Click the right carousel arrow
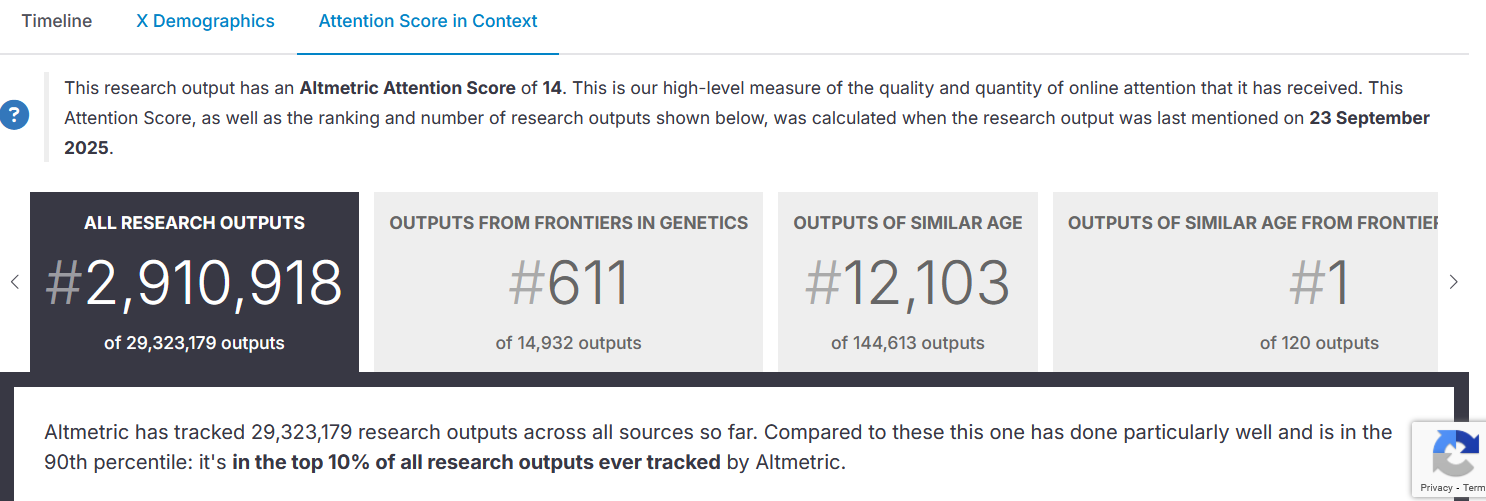Screen dimensions: 1486x501 [x=1454, y=282]
